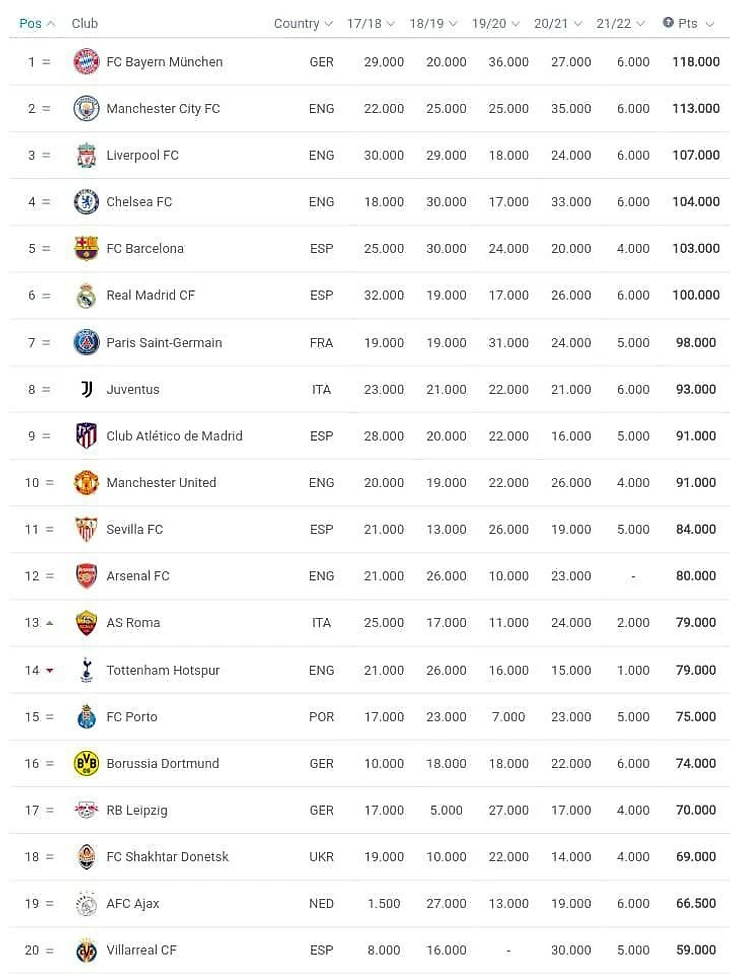Viewport: 730px width, 974px height.
Task: Open the Club Atlético de Madrid link
Action: point(174,436)
